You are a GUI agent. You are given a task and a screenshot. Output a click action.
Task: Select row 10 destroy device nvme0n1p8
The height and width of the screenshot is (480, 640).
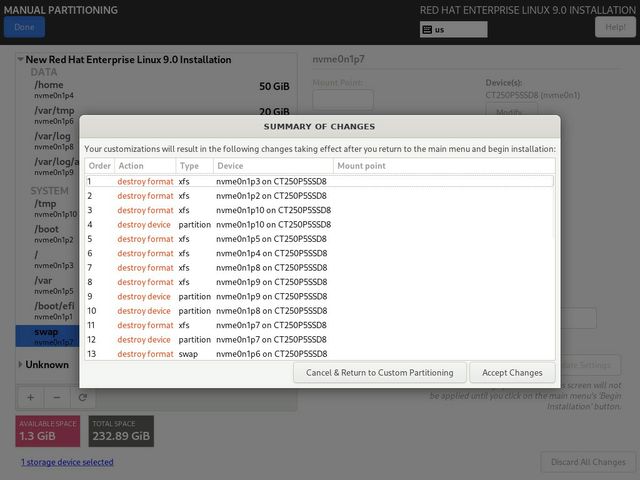pos(319,311)
